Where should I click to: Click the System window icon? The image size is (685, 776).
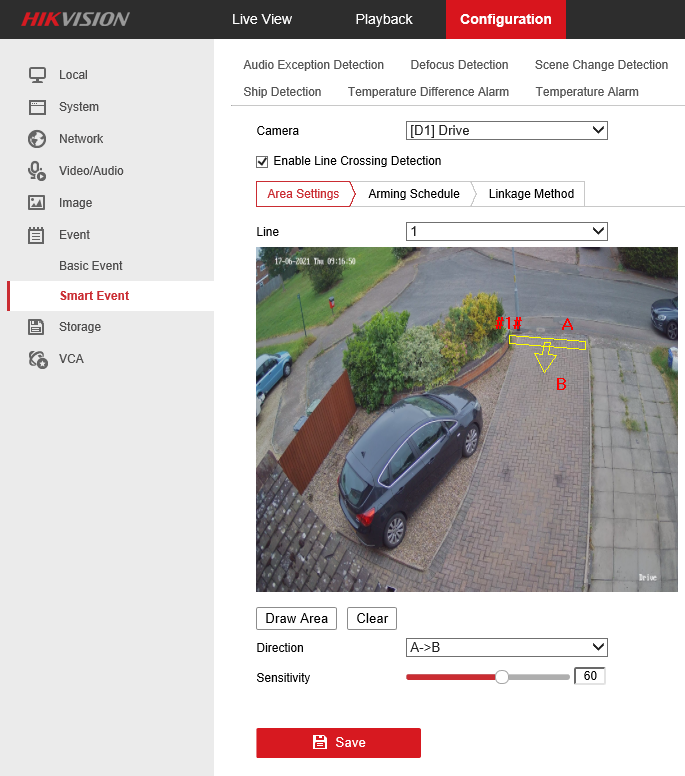pyautogui.click(x=37, y=107)
